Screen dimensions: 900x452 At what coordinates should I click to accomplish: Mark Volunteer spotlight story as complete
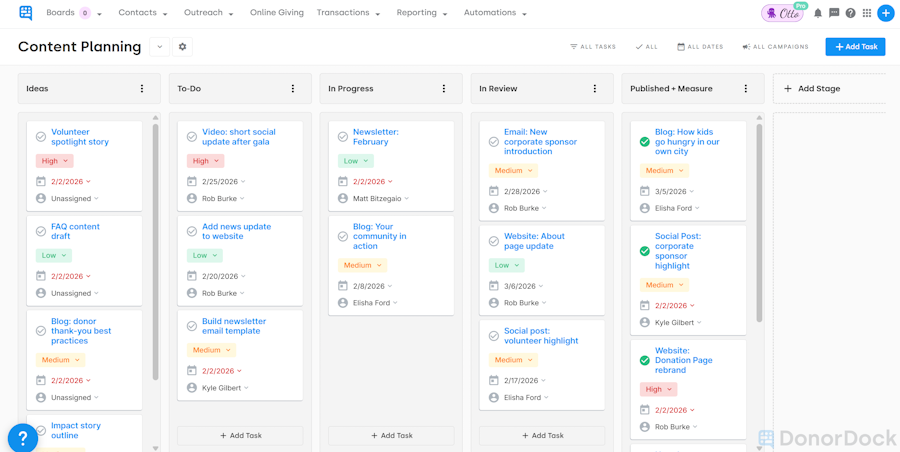41,137
